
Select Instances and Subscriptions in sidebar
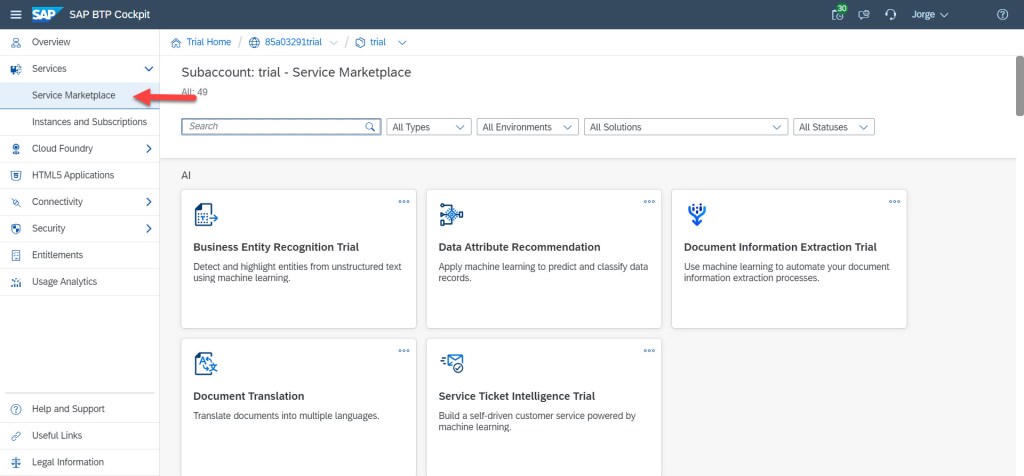coord(89,122)
